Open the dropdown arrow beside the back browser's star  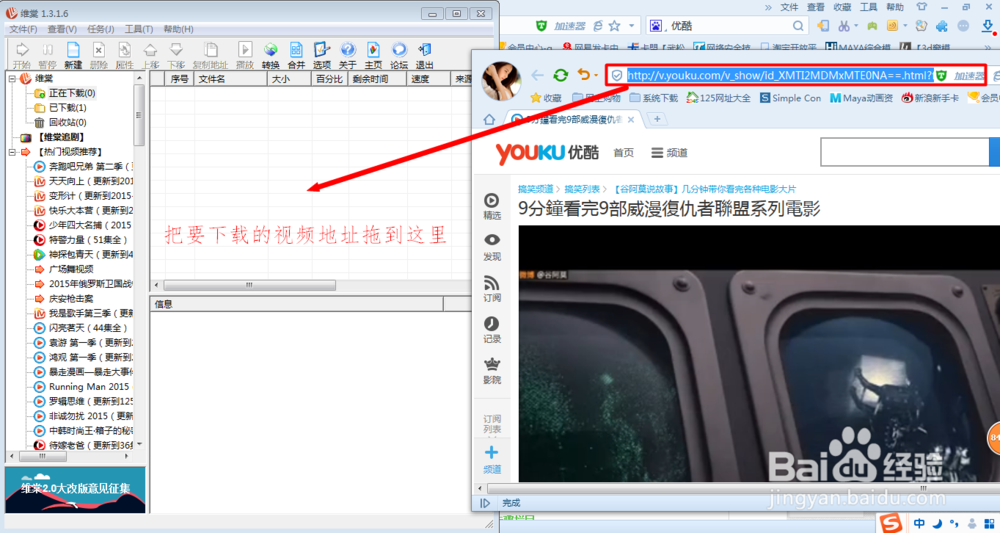[631, 26]
